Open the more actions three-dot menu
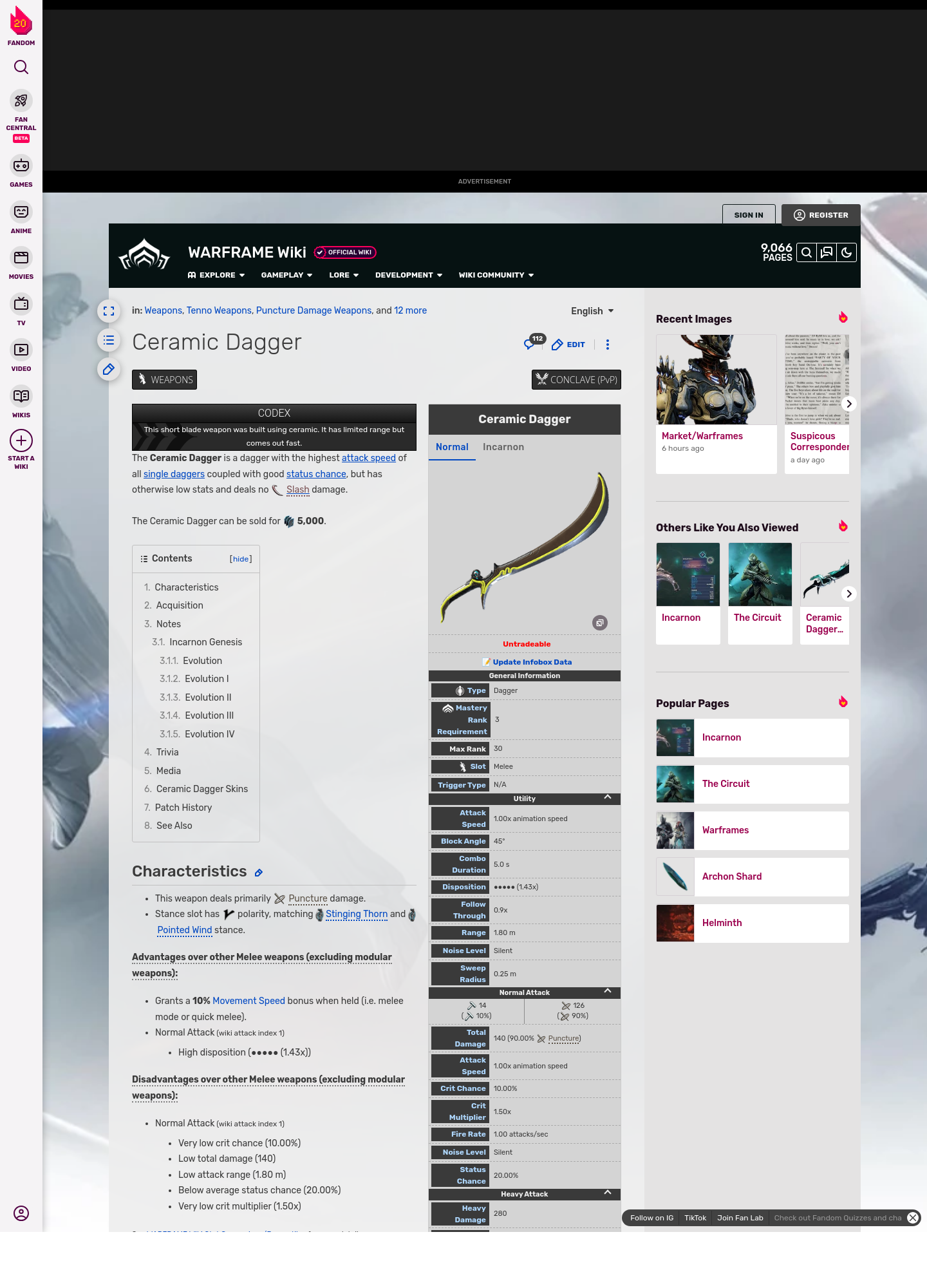927x1288 pixels. coord(608,345)
